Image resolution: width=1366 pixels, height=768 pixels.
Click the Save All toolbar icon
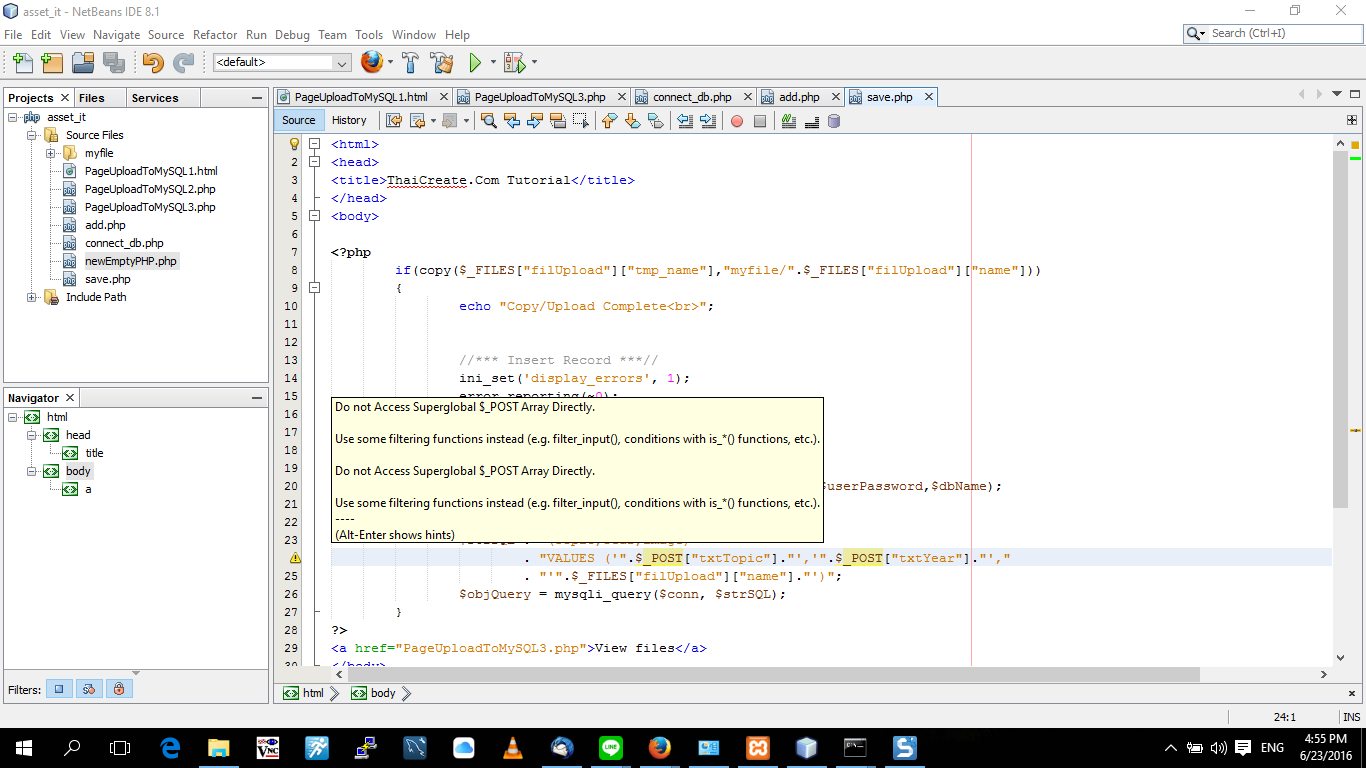tap(115, 62)
